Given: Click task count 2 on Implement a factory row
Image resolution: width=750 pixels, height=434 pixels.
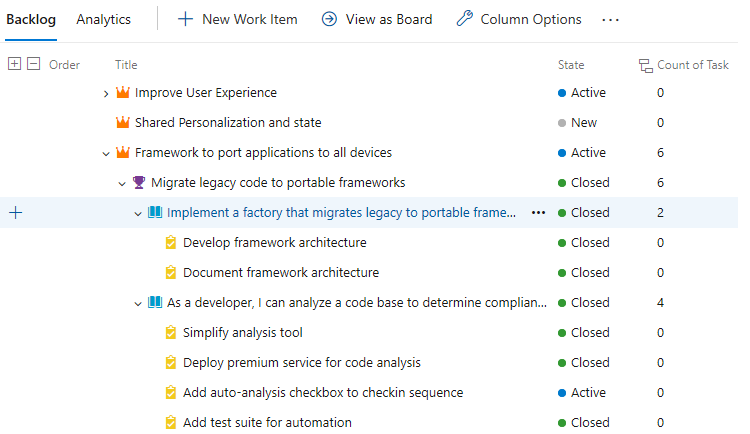Looking at the screenshot, I should (x=661, y=212).
